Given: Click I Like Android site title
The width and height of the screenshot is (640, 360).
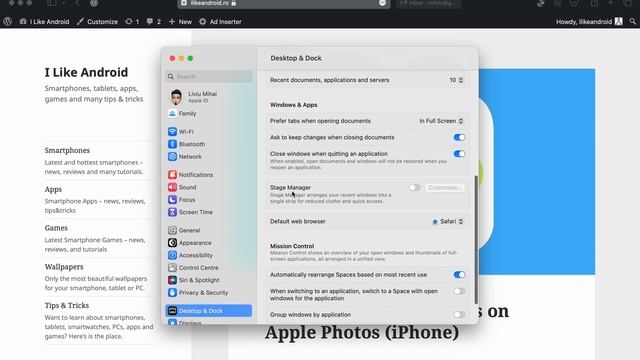Looking at the screenshot, I should click(x=86, y=72).
